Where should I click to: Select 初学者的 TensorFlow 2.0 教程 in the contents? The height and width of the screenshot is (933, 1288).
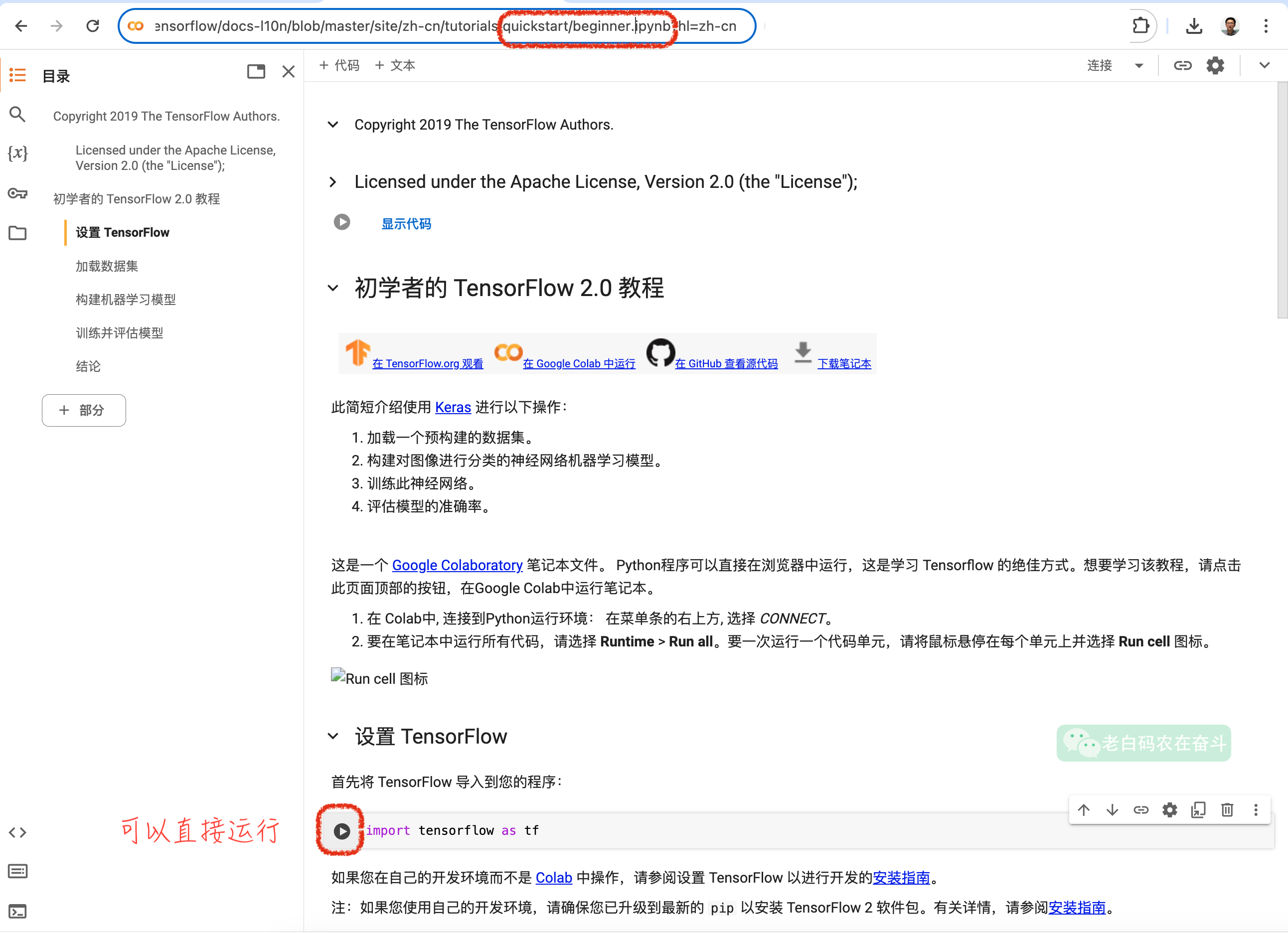tap(136, 199)
